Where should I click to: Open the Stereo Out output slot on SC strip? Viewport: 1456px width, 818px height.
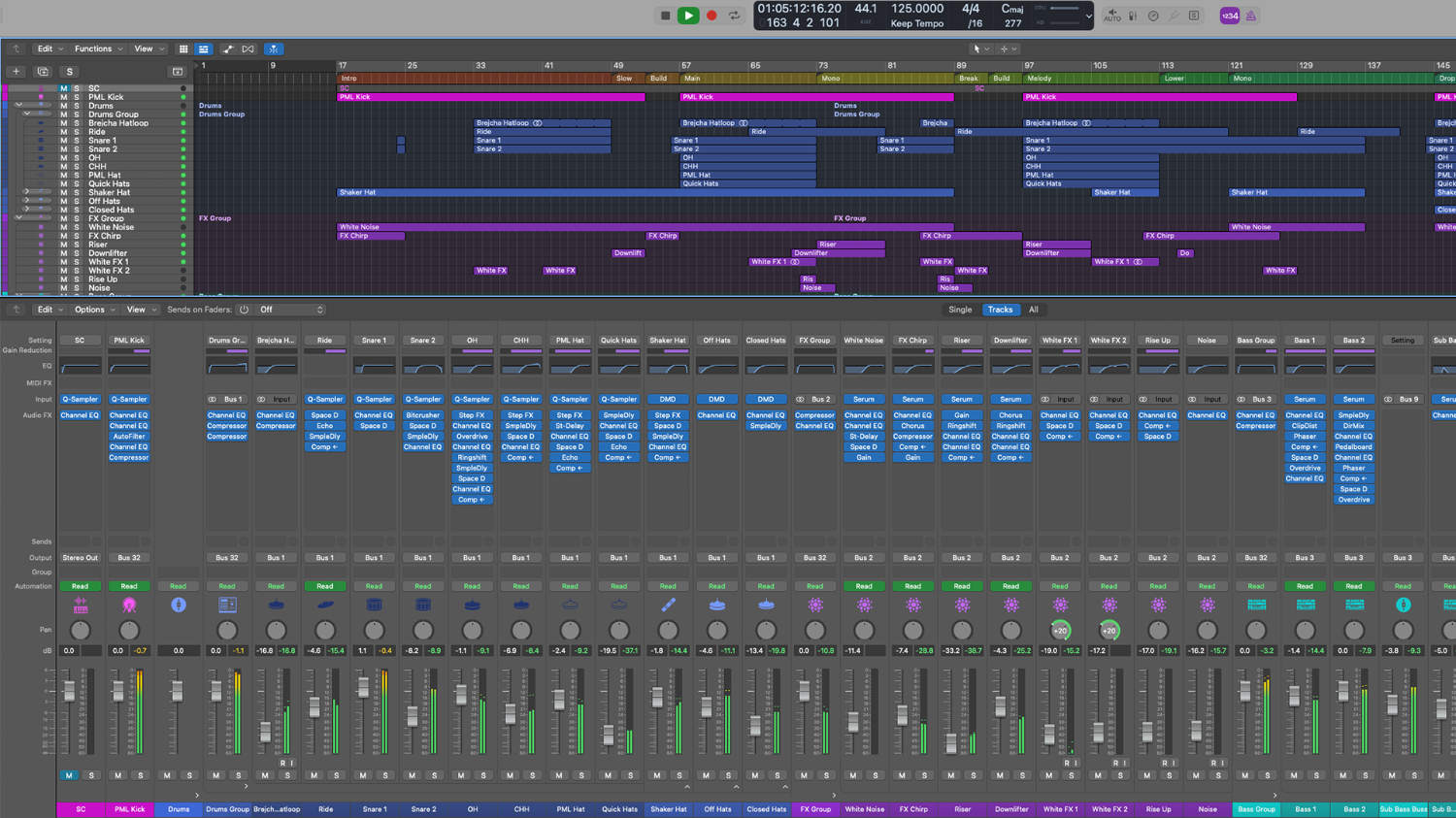tap(81, 558)
